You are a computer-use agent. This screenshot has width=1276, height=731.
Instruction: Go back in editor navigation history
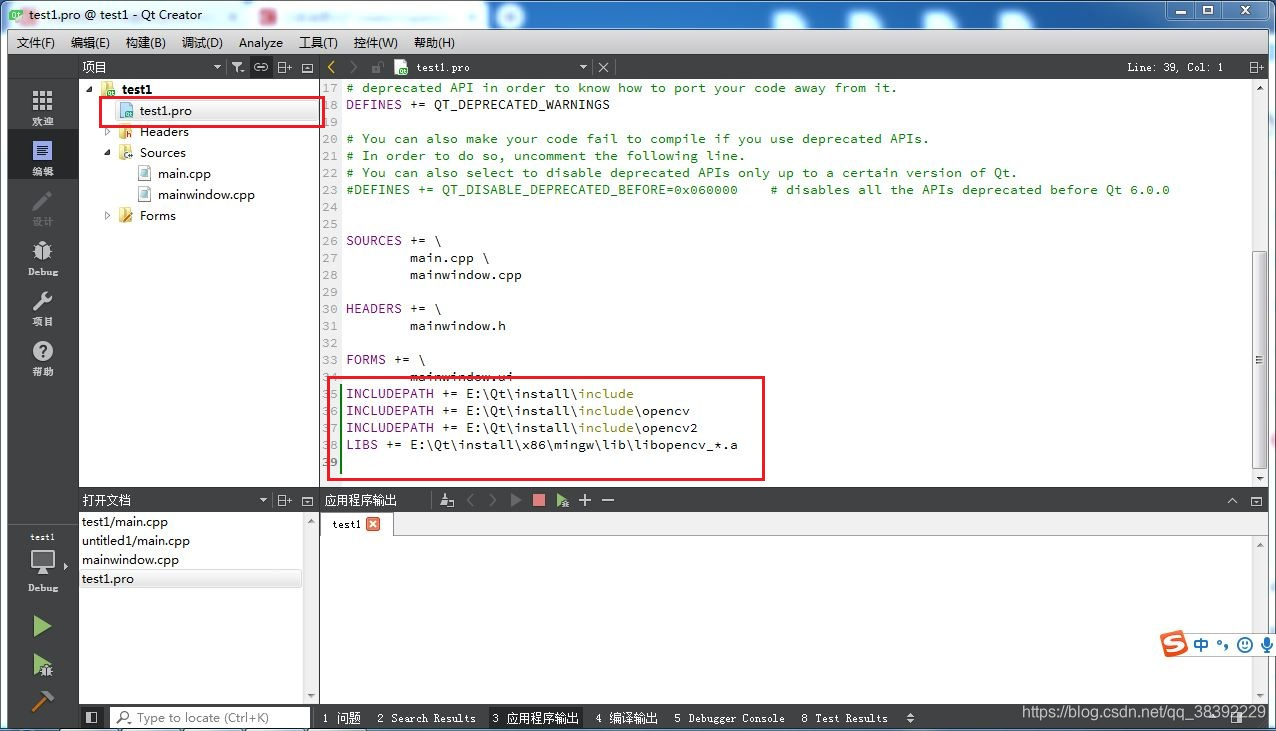coord(331,67)
